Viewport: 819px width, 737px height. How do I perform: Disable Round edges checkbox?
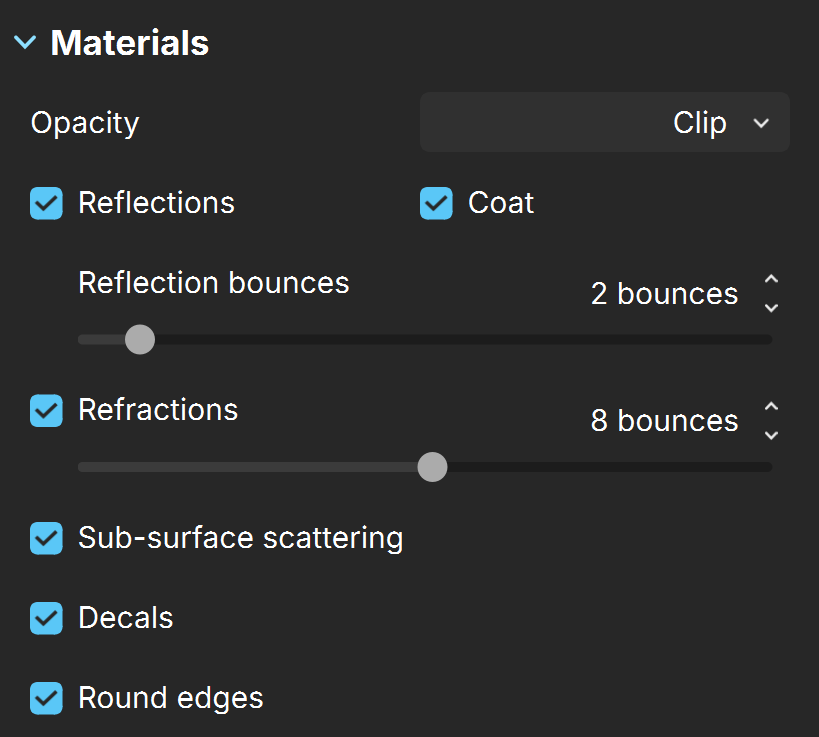coord(46,698)
